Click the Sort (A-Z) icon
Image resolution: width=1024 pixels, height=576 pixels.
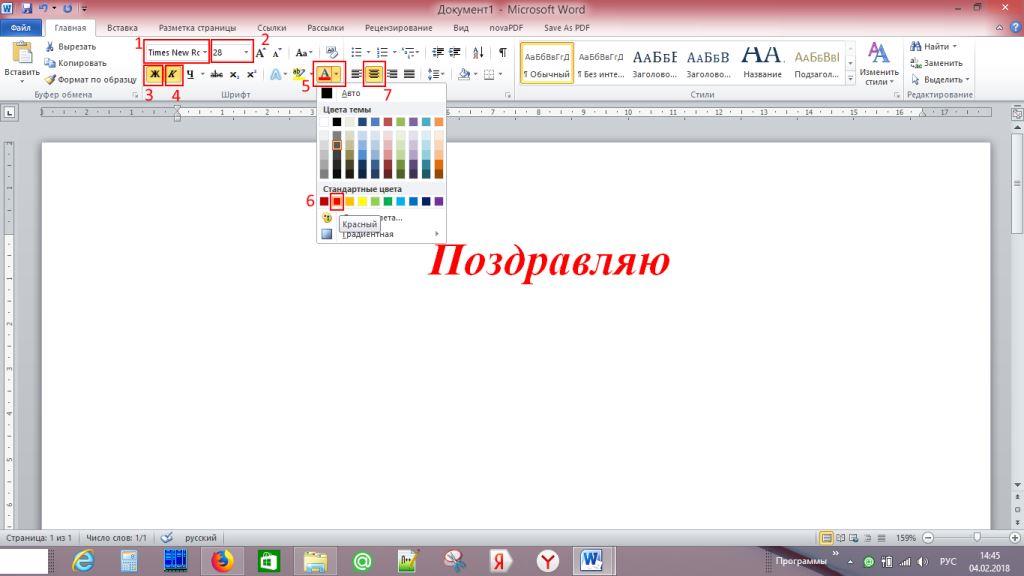[479, 52]
